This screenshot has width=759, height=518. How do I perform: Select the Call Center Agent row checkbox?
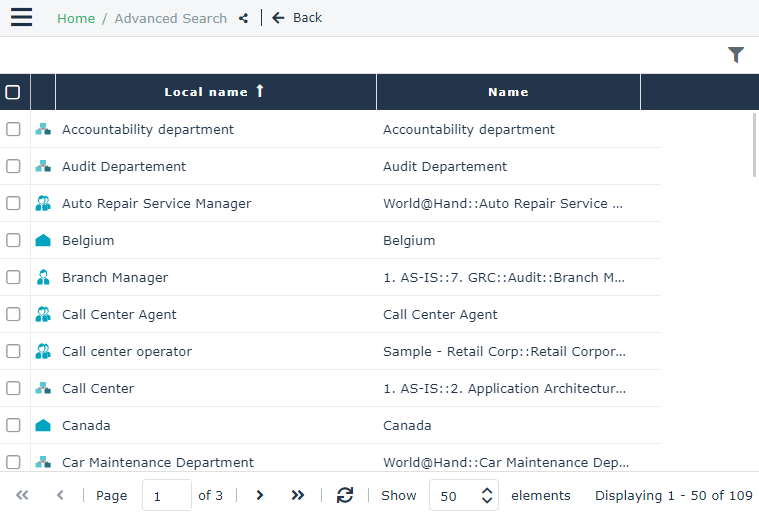click(13, 315)
